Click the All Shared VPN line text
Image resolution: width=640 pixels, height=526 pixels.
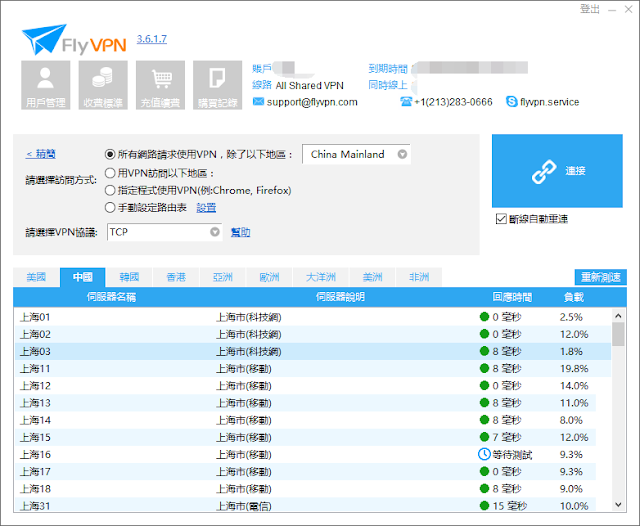tap(310, 86)
